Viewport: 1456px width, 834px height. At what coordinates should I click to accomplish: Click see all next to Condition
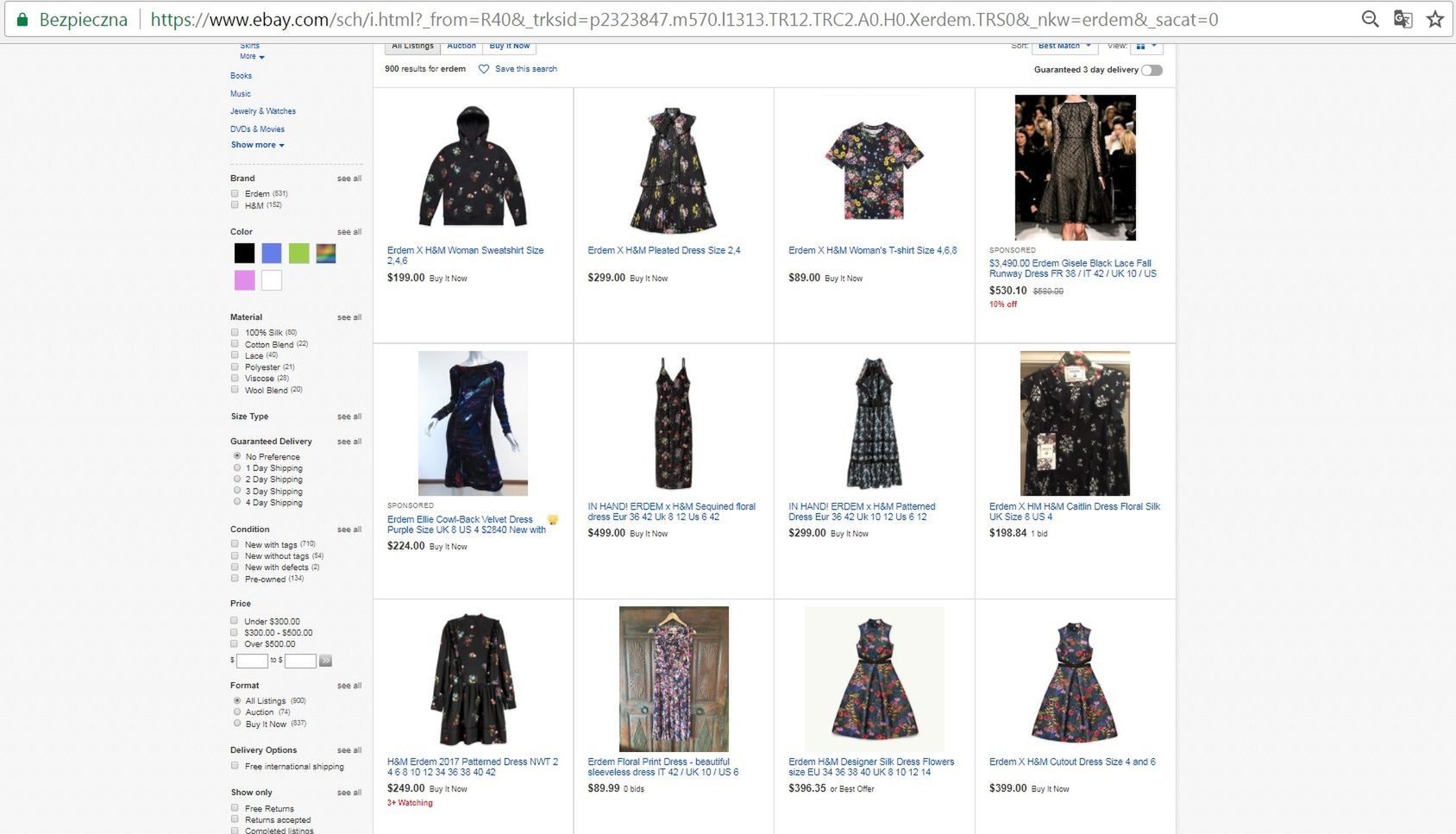click(349, 530)
